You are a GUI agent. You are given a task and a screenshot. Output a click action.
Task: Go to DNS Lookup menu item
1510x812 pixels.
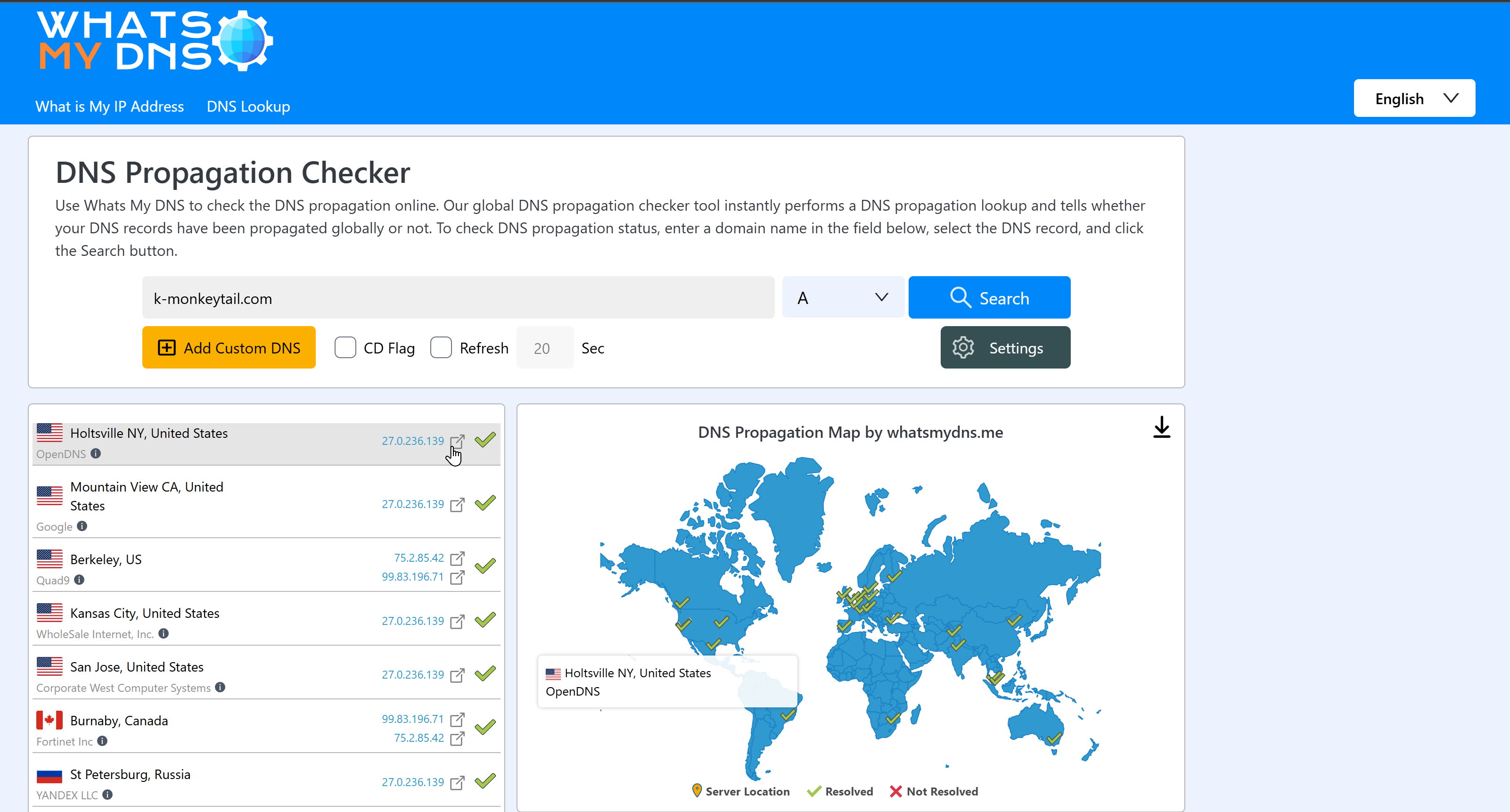click(248, 106)
